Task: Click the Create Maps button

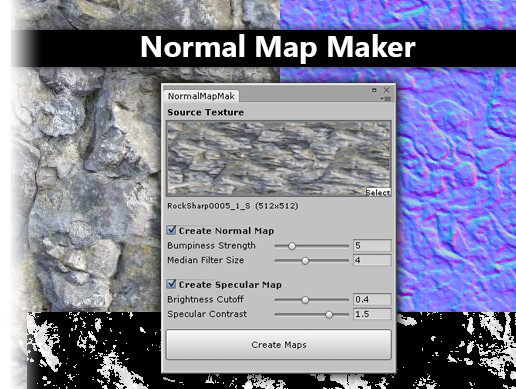Action: (278, 345)
